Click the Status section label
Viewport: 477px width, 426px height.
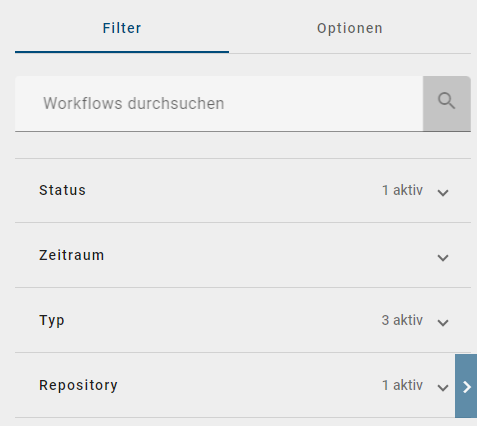62,190
